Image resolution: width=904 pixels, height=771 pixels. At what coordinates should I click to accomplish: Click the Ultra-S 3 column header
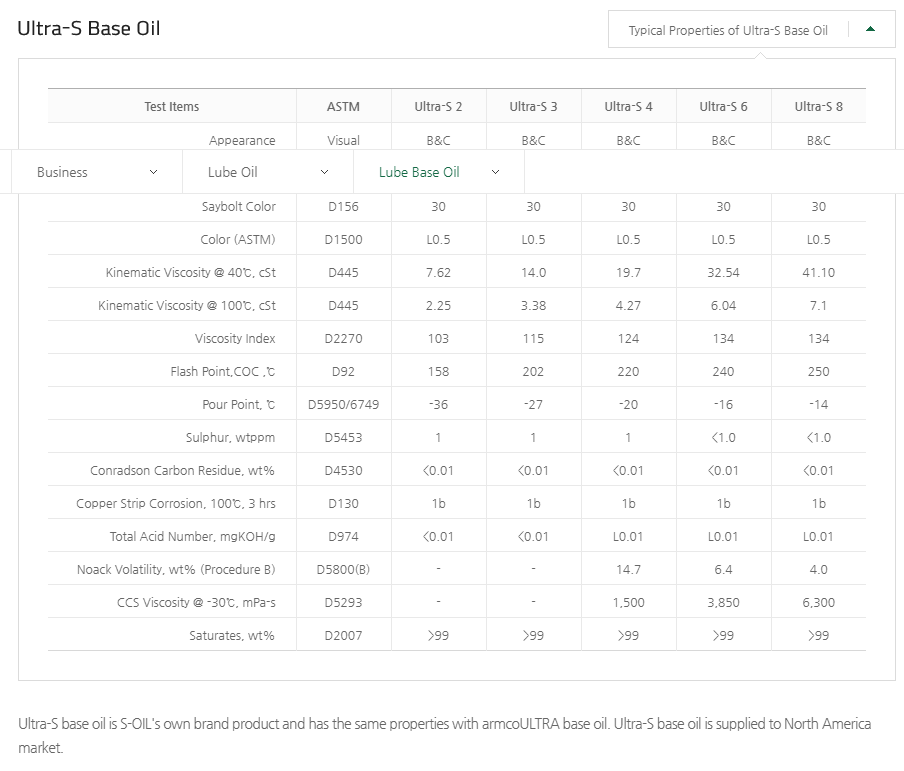533,107
